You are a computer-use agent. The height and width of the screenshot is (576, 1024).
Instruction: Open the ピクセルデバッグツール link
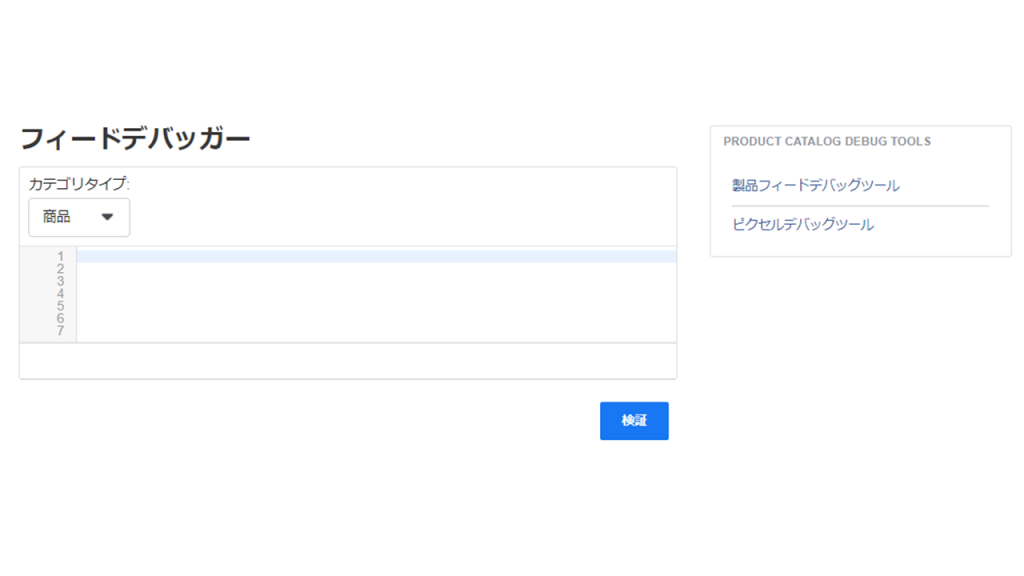(x=803, y=225)
